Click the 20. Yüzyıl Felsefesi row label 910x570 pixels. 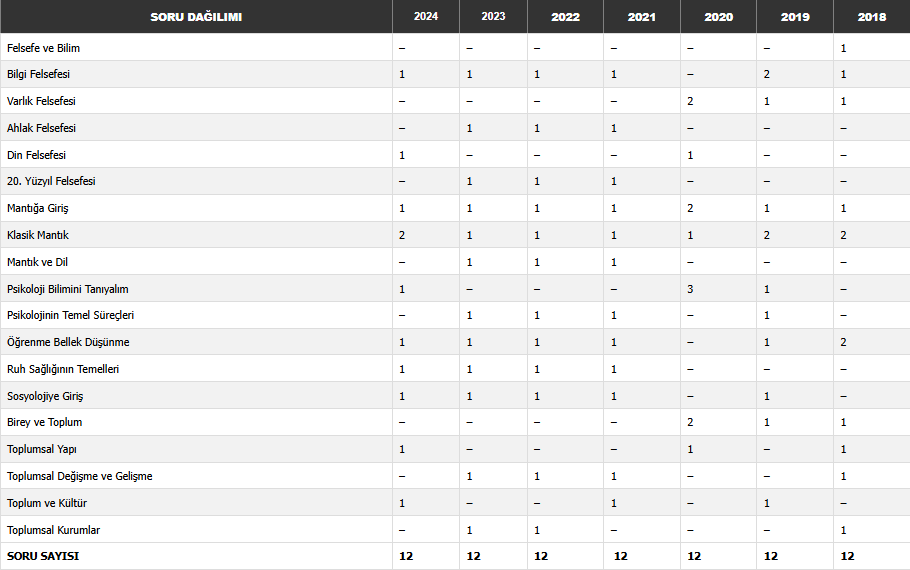(x=51, y=181)
